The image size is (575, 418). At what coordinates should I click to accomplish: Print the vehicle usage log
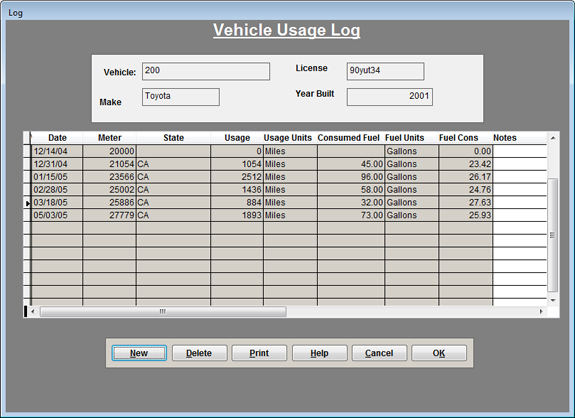pyautogui.click(x=259, y=353)
